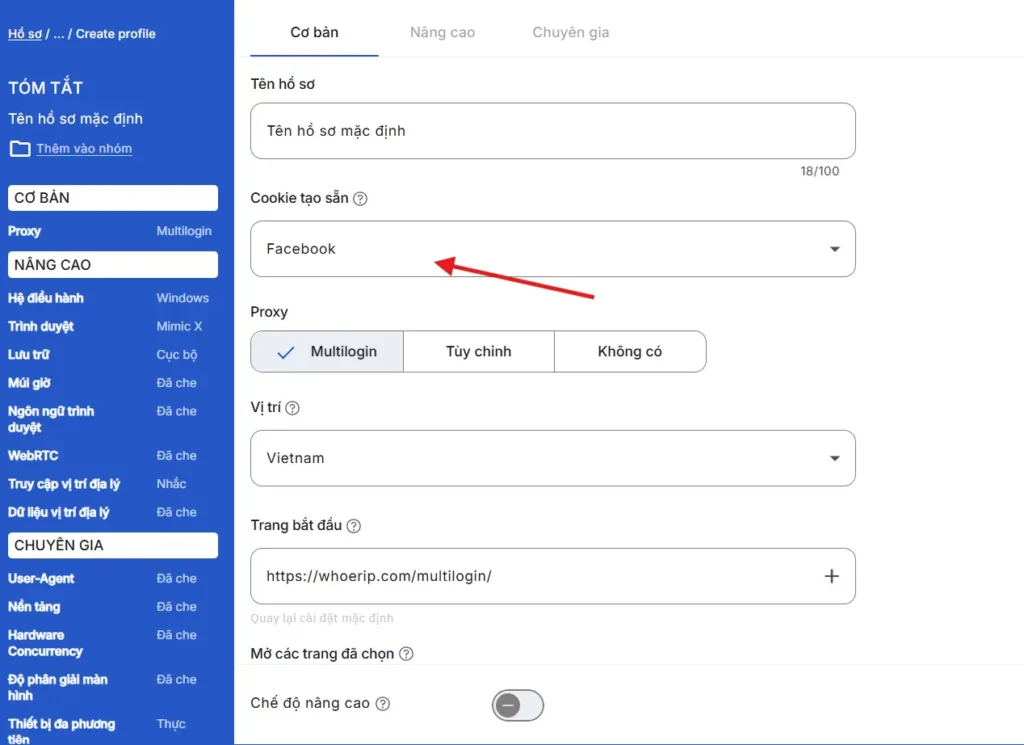
Task: Click the Mimic X value in the summary
Action: (x=179, y=326)
